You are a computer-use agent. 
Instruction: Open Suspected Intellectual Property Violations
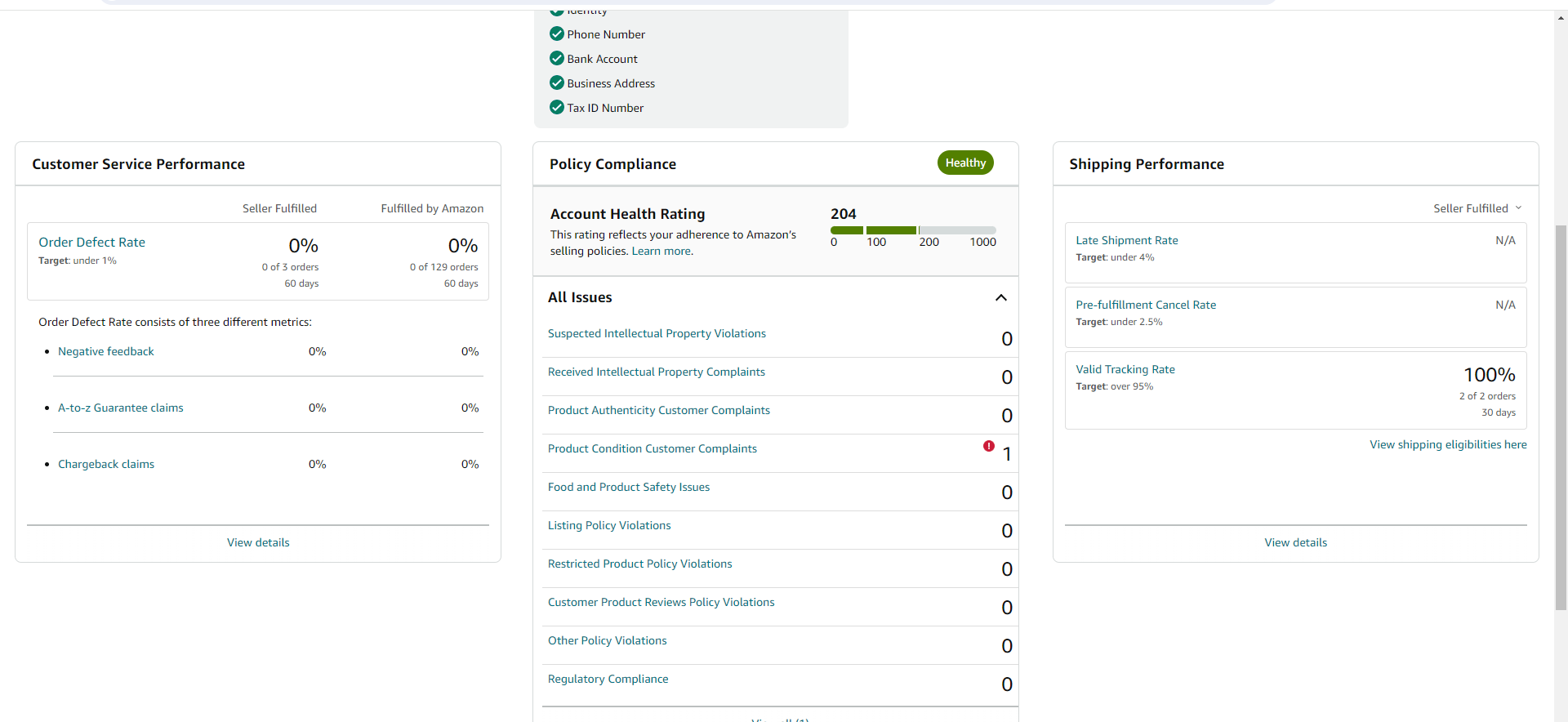tap(657, 333)
